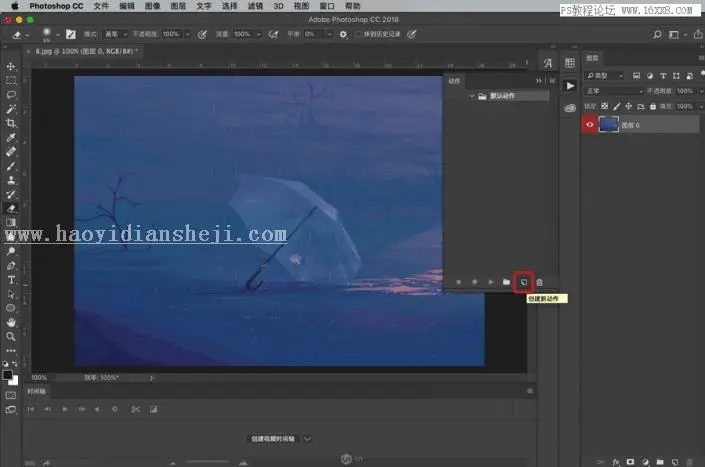Open the eraser mode dropdown
Screen dimensions: 705x467
tap(116, 34)
